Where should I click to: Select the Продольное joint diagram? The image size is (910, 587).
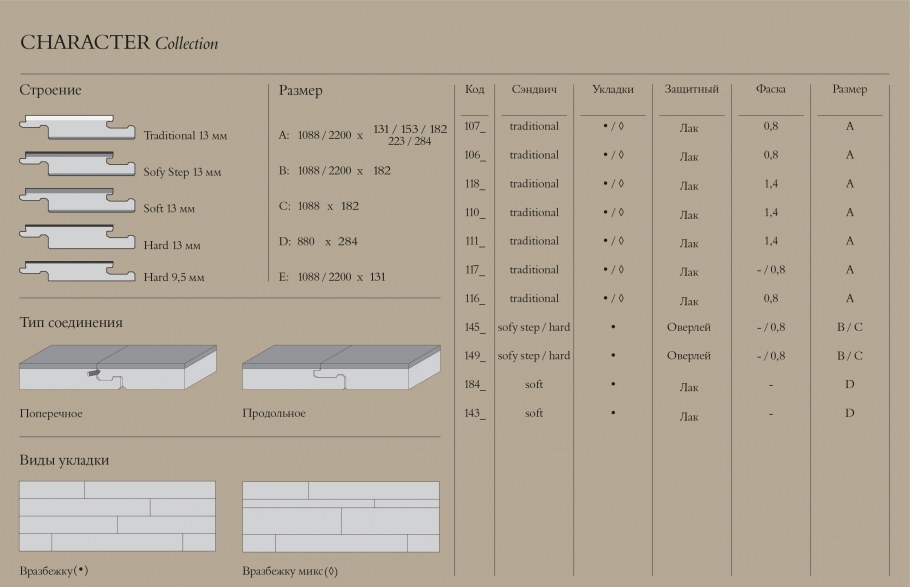340,368
